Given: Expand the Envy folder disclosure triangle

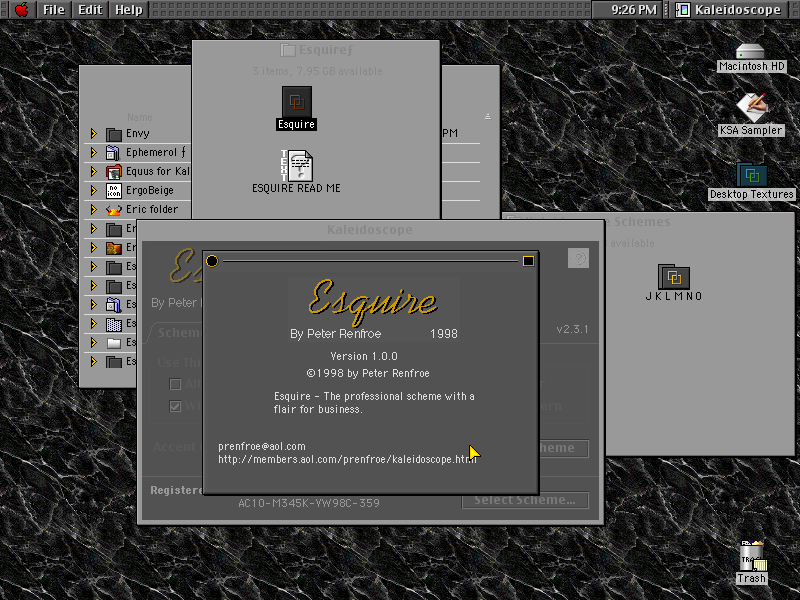Looking at the screenshot, I should (x=93, y=134).
